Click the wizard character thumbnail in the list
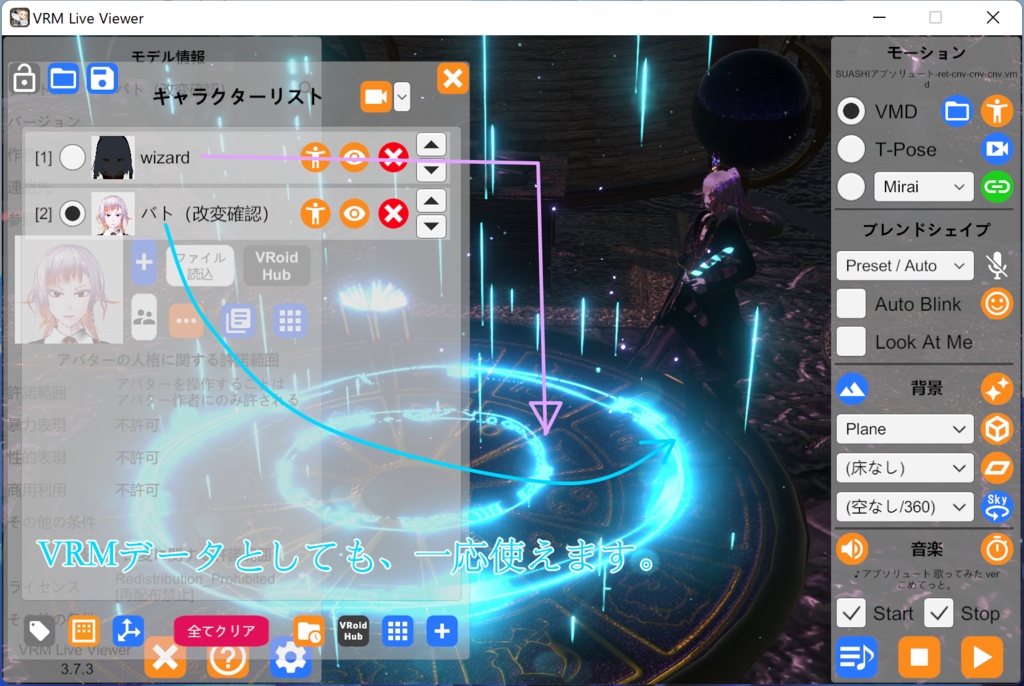1024x686 pixels. point(113,157)
